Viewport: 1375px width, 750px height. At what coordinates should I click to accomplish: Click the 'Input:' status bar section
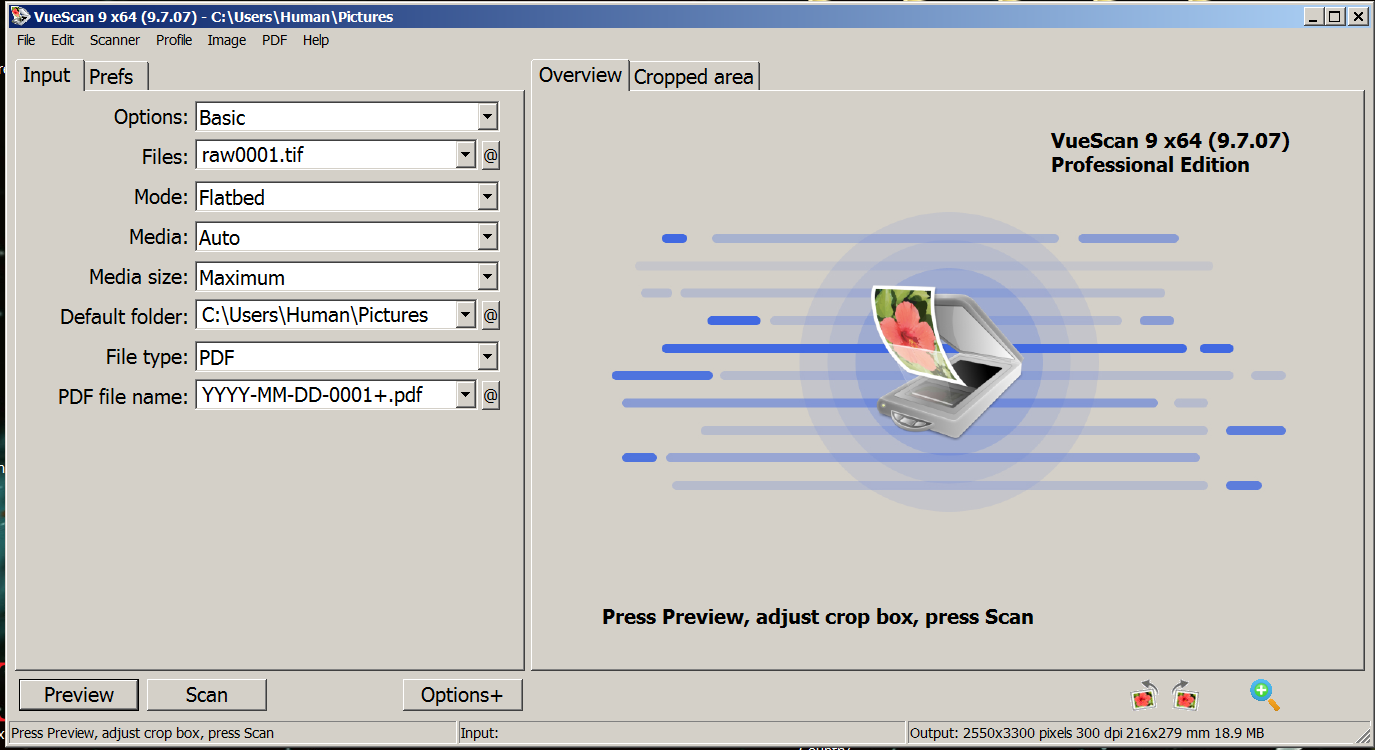point(681,733)
